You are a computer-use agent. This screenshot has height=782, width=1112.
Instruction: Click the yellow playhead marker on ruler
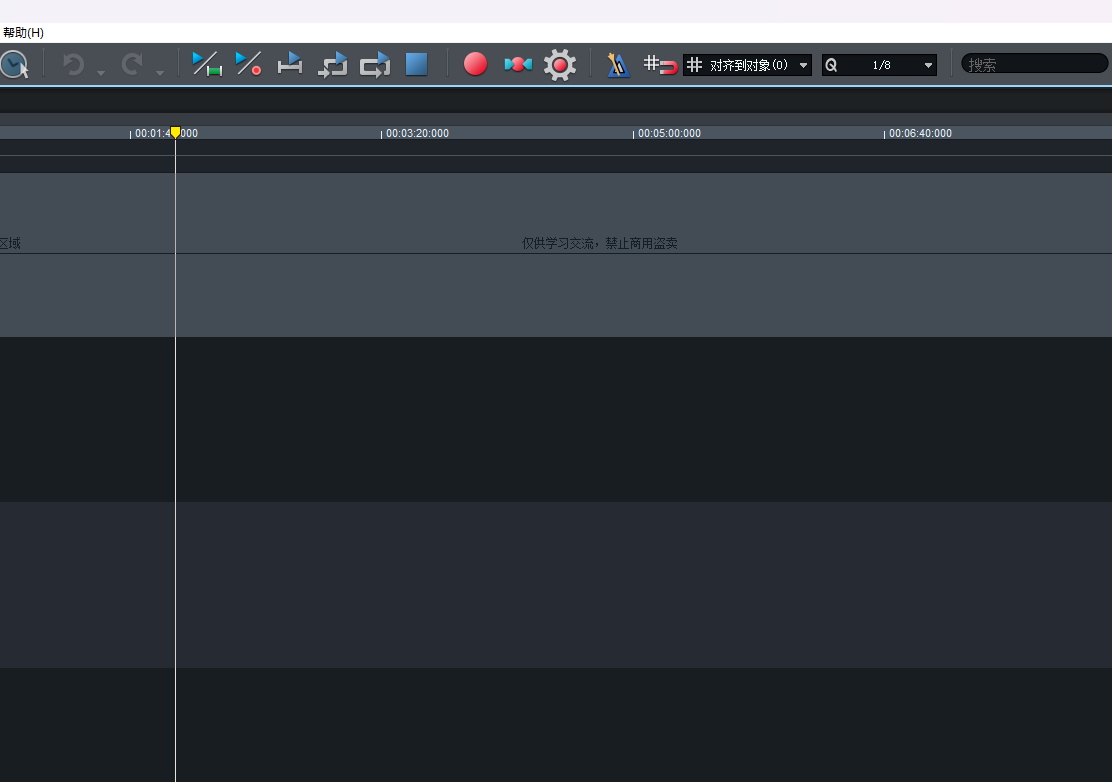(175, 132)
